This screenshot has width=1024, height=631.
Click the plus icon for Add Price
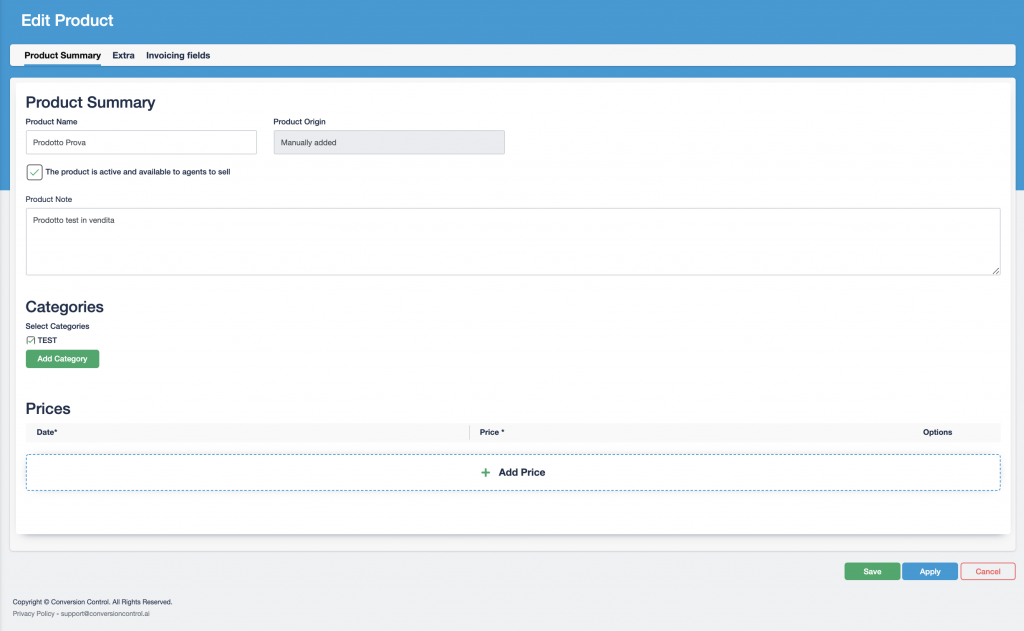coord(486,472)
